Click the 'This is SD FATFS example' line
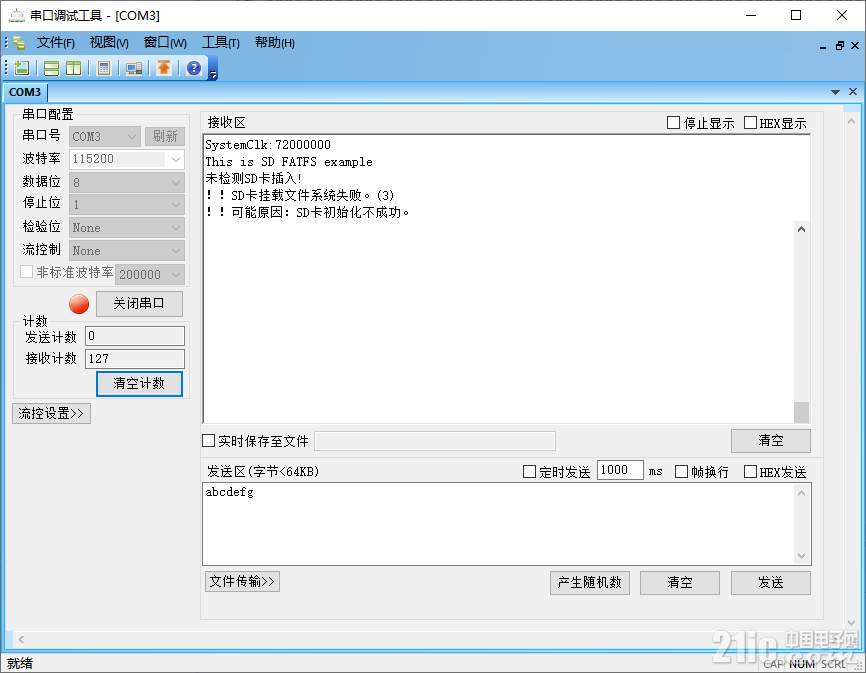The width and height of the screenshot is (866, 673). tap(289, 162)
